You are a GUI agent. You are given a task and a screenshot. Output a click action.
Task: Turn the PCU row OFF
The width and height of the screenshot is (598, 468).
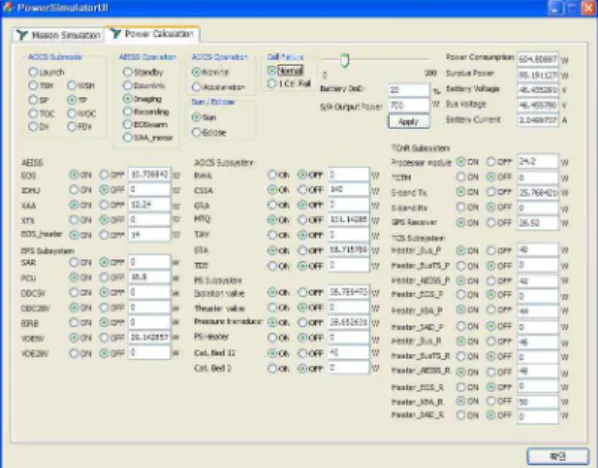pos(104,277)
